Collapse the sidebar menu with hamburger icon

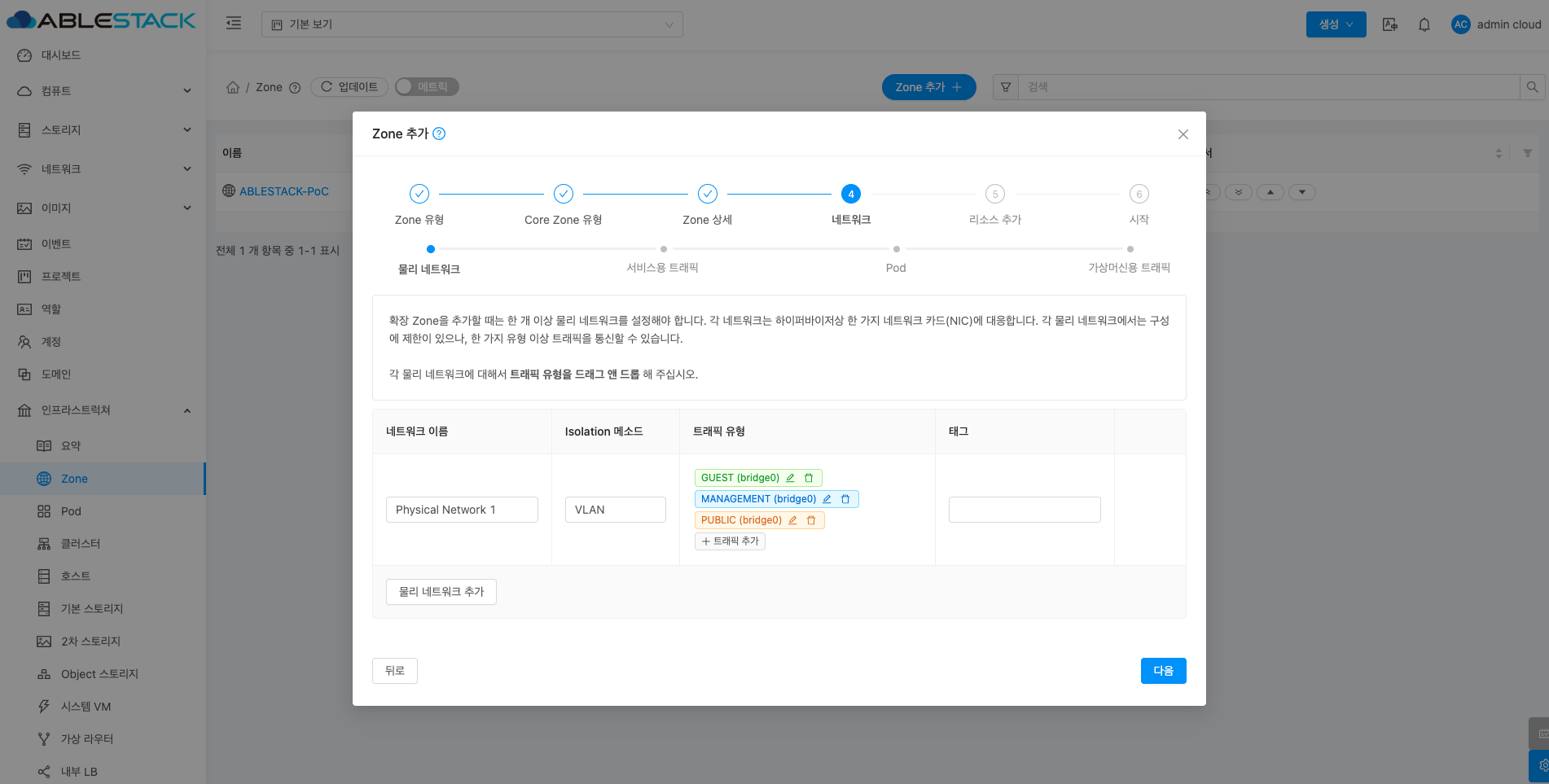(234, 24)
